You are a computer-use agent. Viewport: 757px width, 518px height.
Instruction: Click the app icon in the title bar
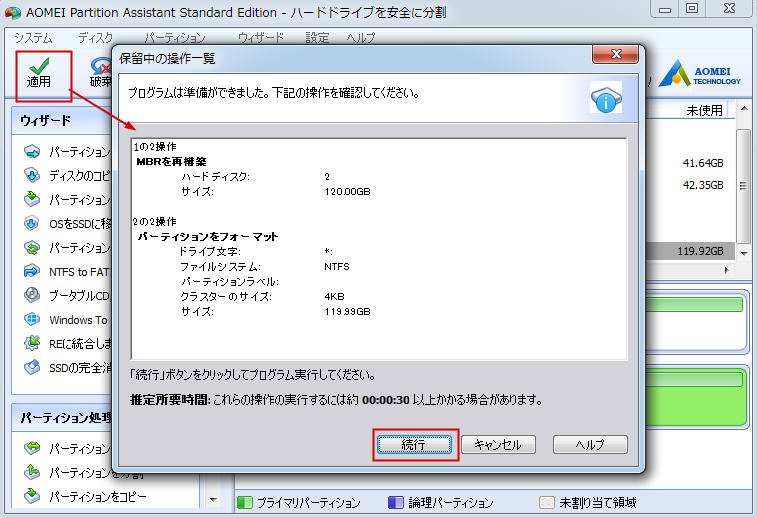point(13,12)
